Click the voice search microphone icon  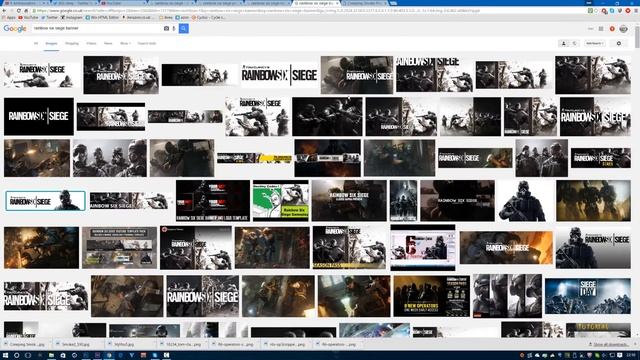pos(174,29)
